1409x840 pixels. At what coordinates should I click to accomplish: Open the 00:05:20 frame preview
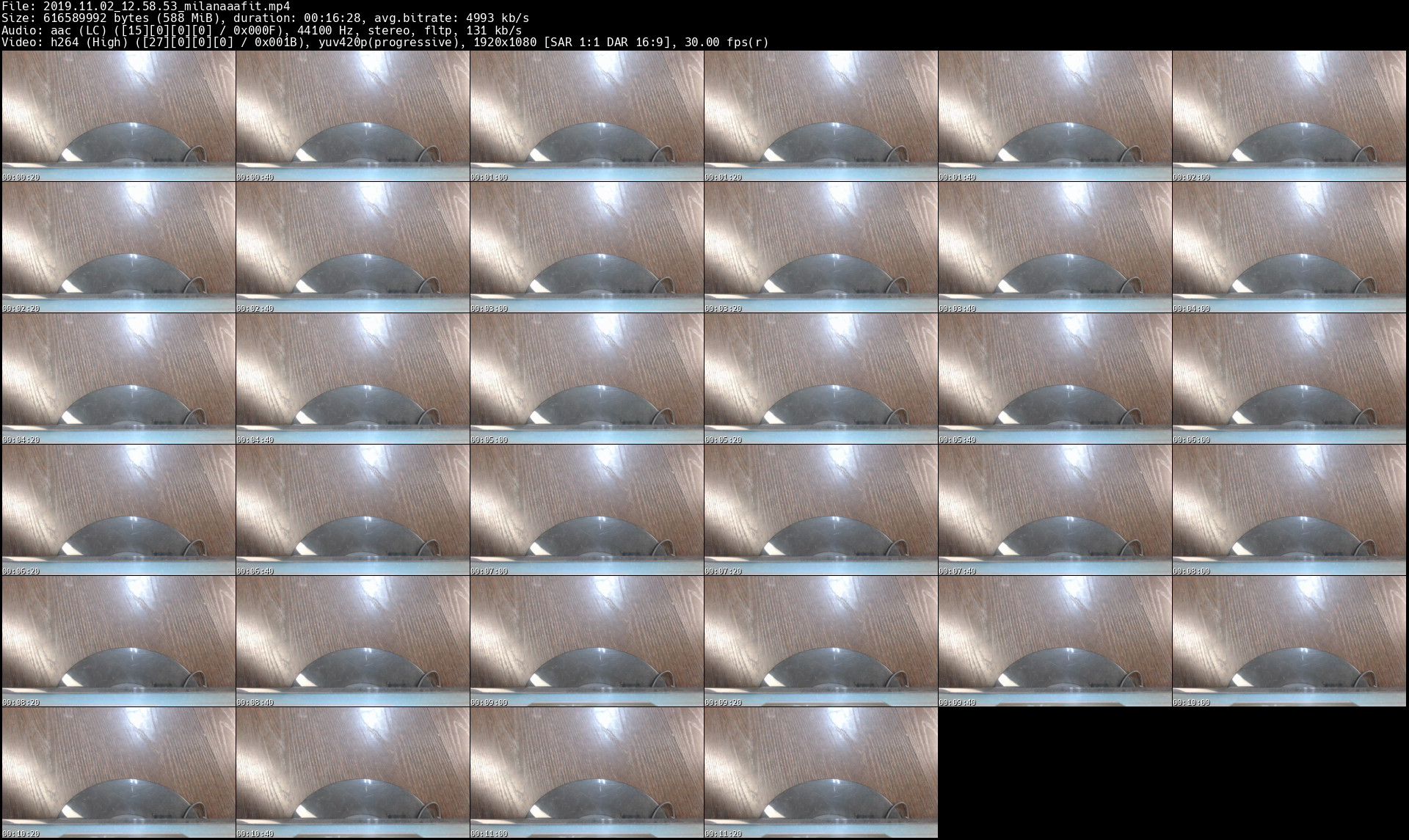[x=820, y=379]
